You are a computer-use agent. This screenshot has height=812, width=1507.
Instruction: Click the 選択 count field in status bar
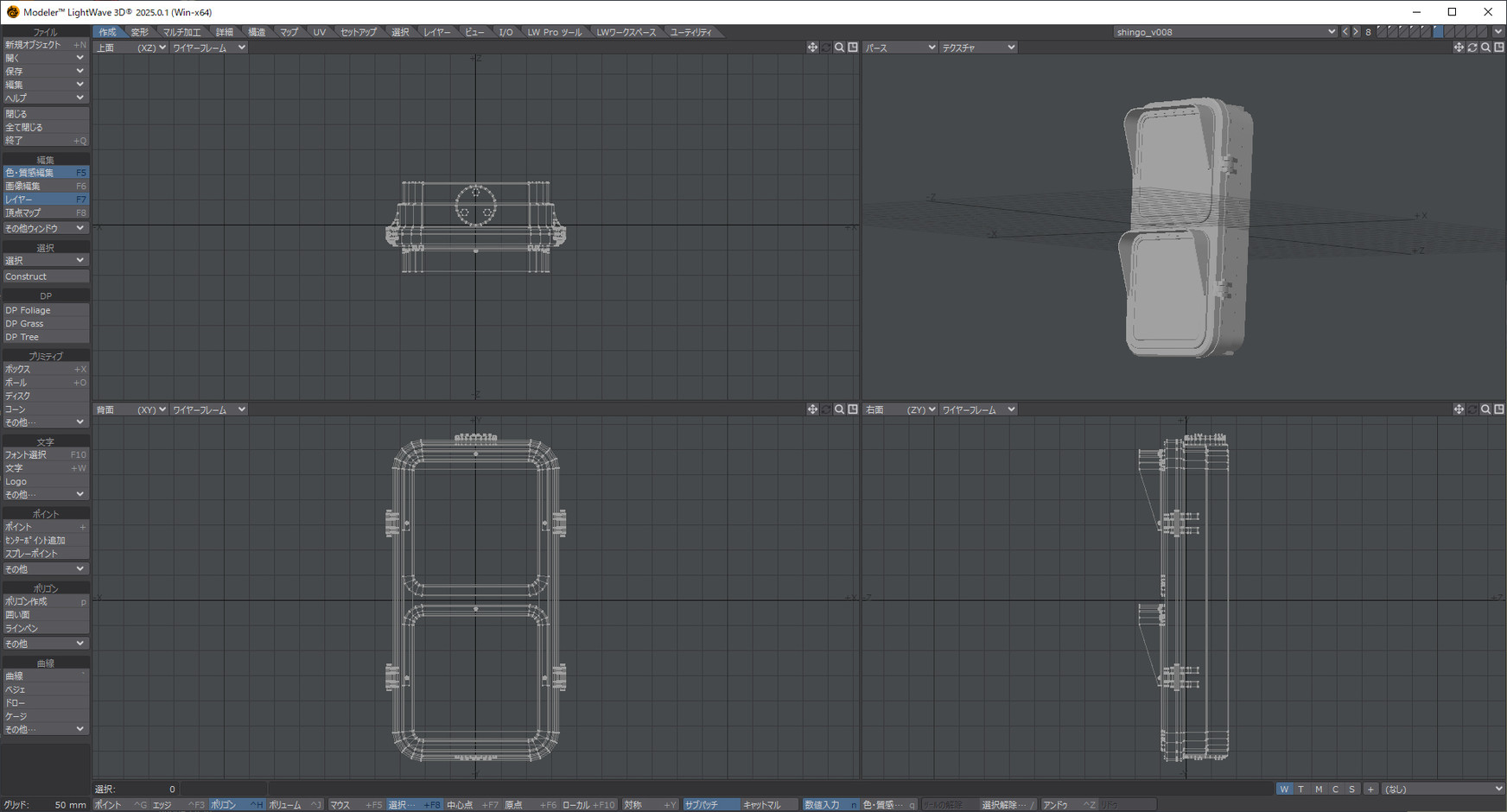pos(135,789)
